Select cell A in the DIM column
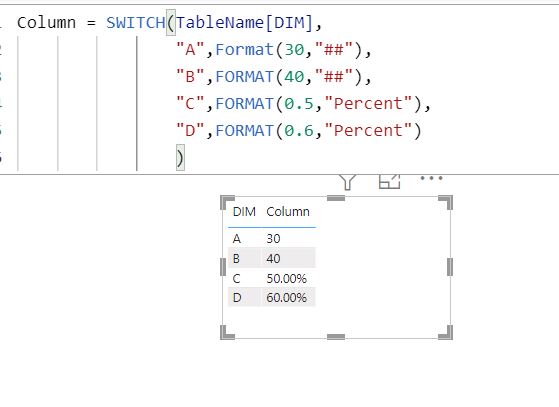This screenshot has height=407, width=559. point(237,238)
